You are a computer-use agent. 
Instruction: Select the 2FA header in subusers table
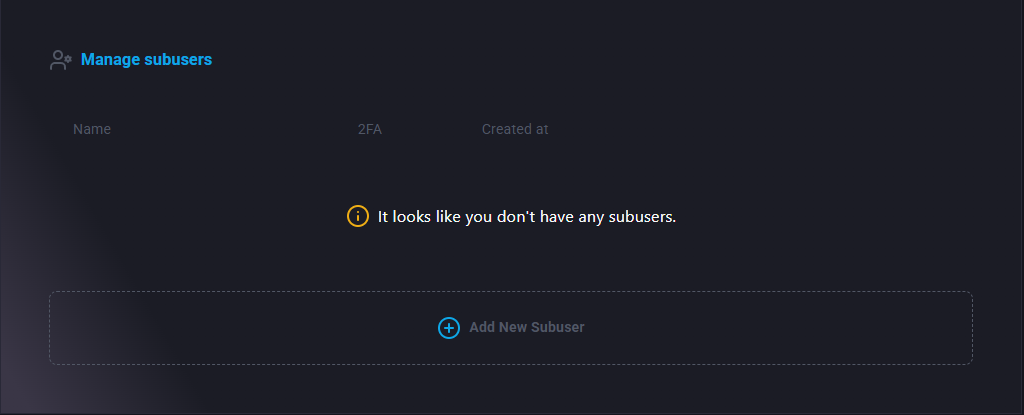point(369,129)
